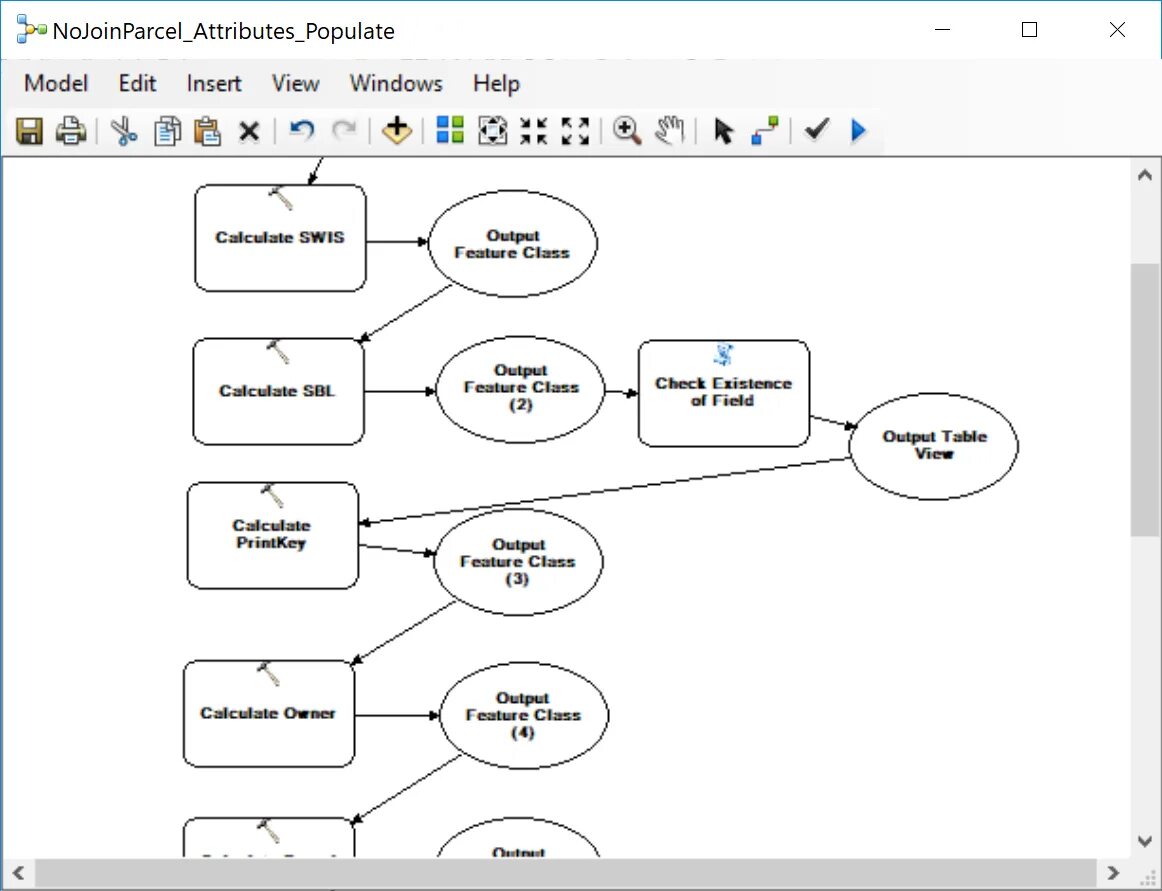Screen dimensions: 1162x891
Task: Click the vertical scrollbar up arrow
Action: click(1145, 175)
